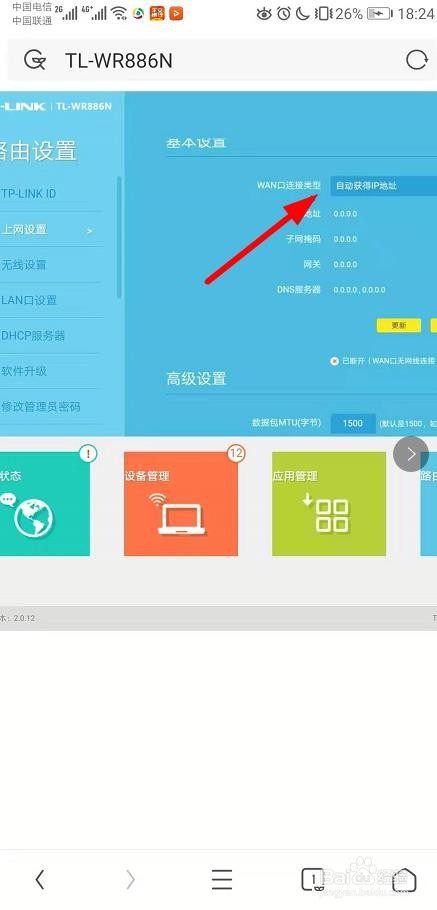The width and height of the screenshot is (437, 910).
Task: Tap the browser forward arrow
Action: 130,880
